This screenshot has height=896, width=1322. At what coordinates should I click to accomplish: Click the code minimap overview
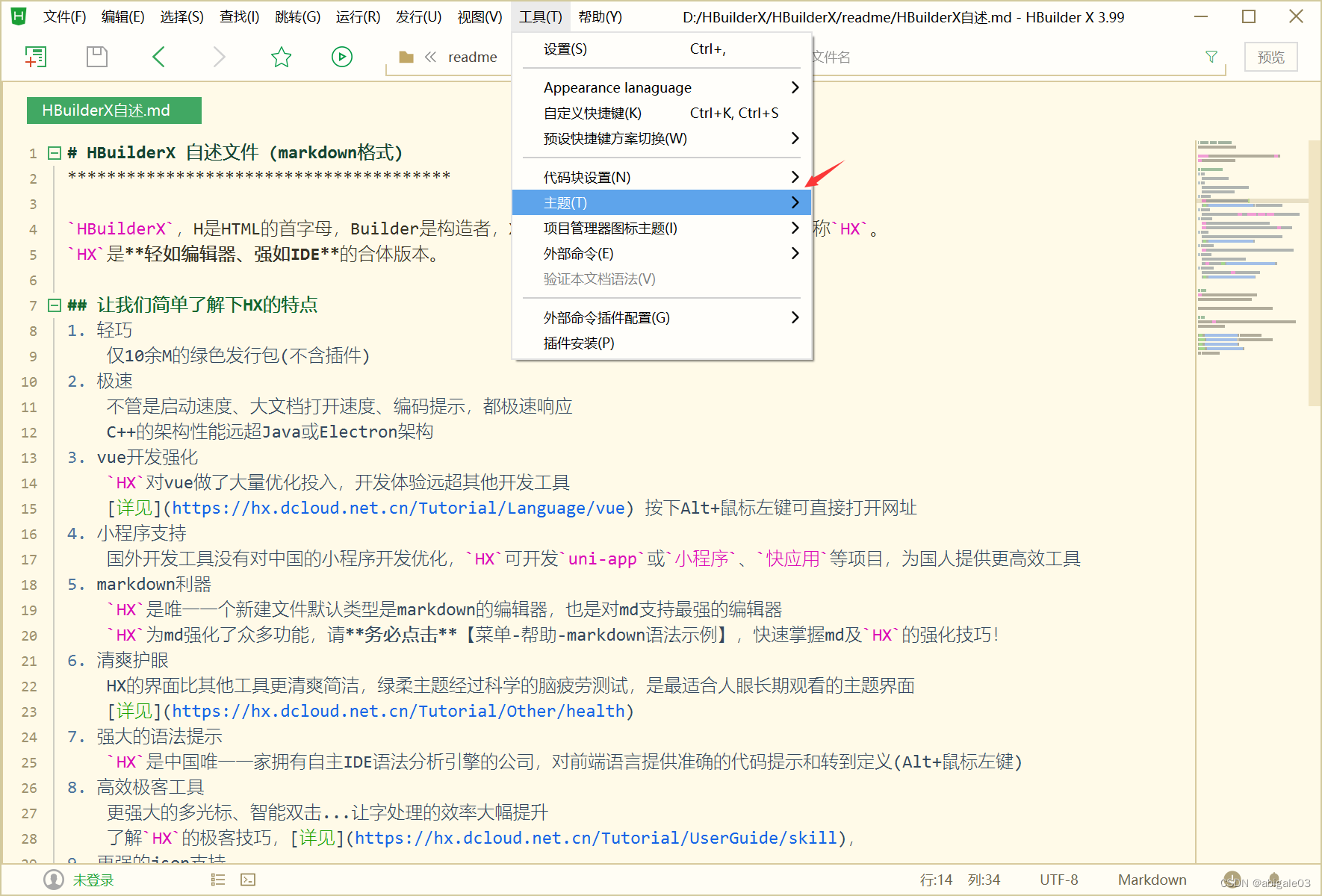pyautogui.click(x=1251, y=246)
